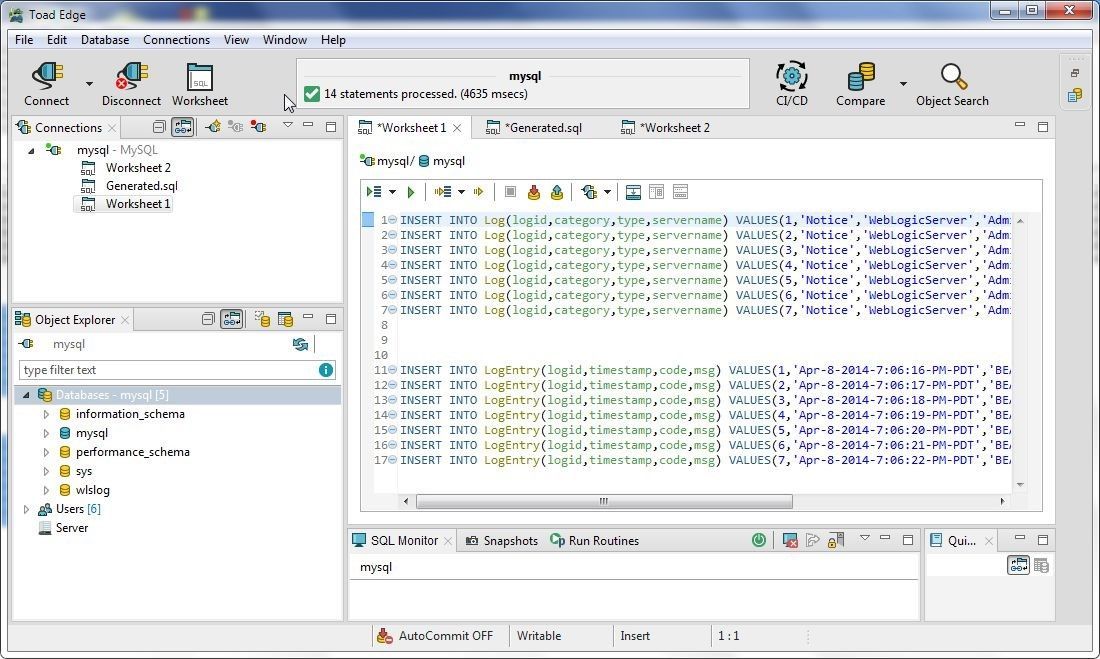Switch to the *Worksheet 2 tab
This screenshot has height=659, width=1100.
point(666,128)
